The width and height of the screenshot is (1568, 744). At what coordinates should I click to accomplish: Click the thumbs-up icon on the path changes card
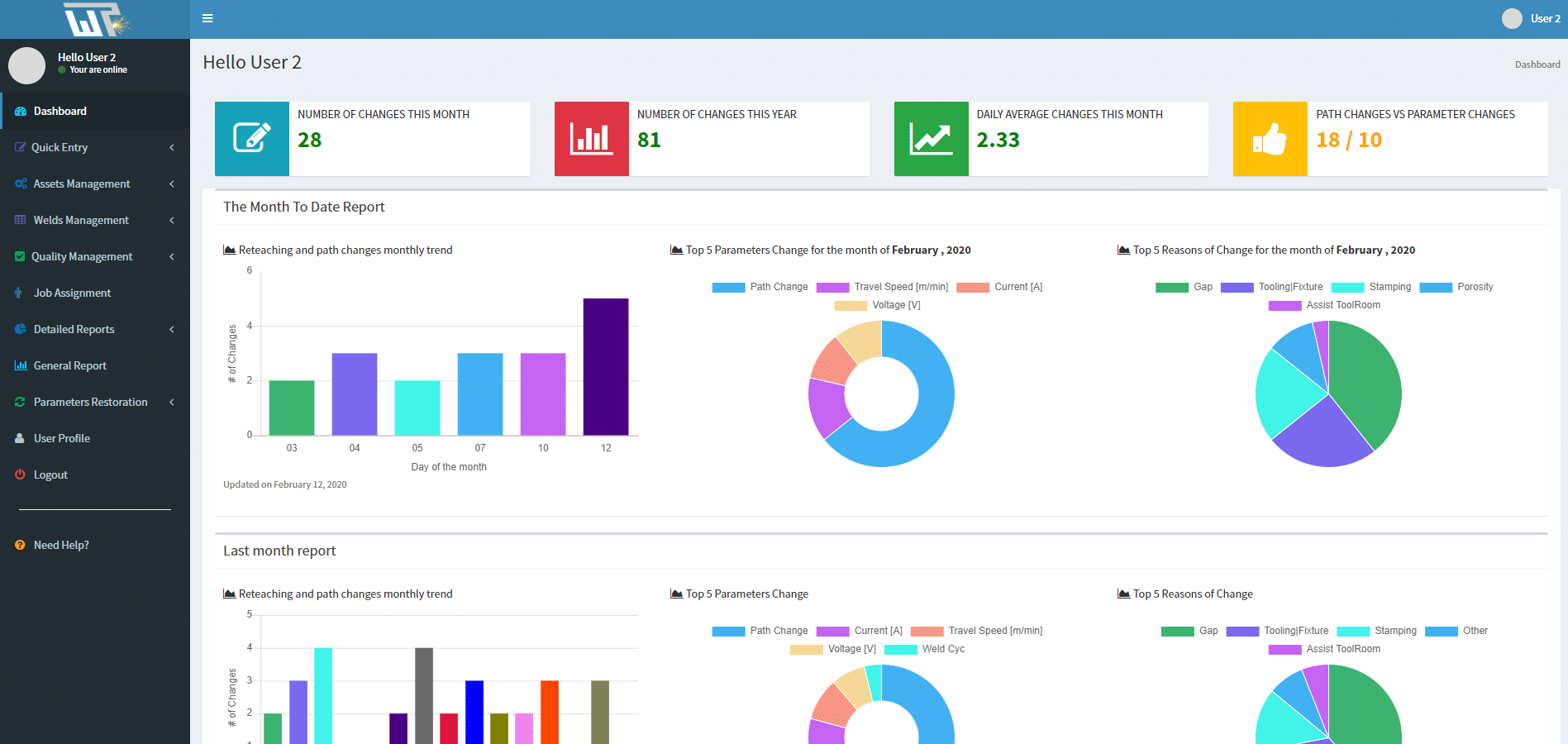[1270, 139]
